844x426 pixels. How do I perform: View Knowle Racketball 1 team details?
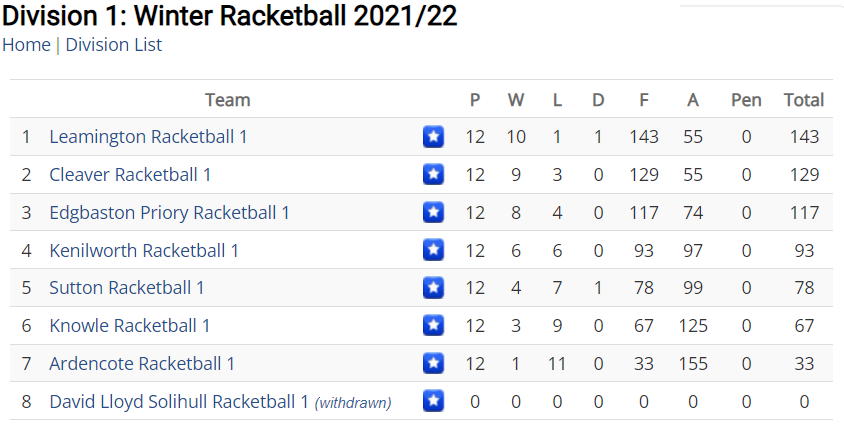click(x=129, y=325)
